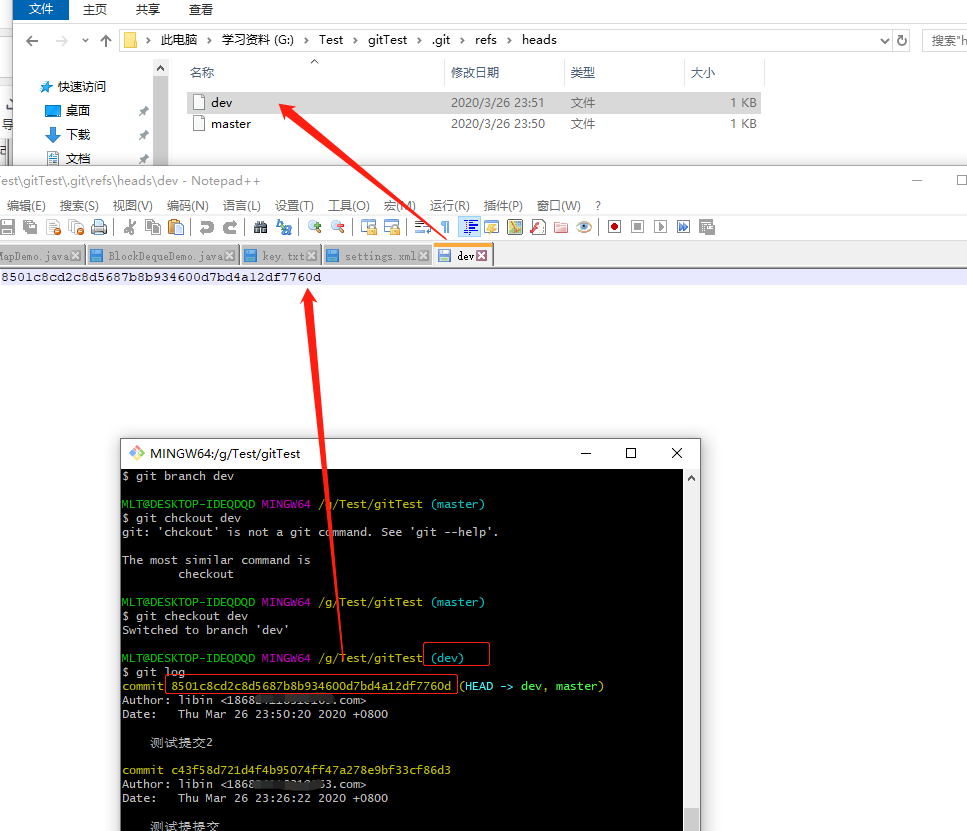Click the macro playback triangle icon

(x=660, y=227)
